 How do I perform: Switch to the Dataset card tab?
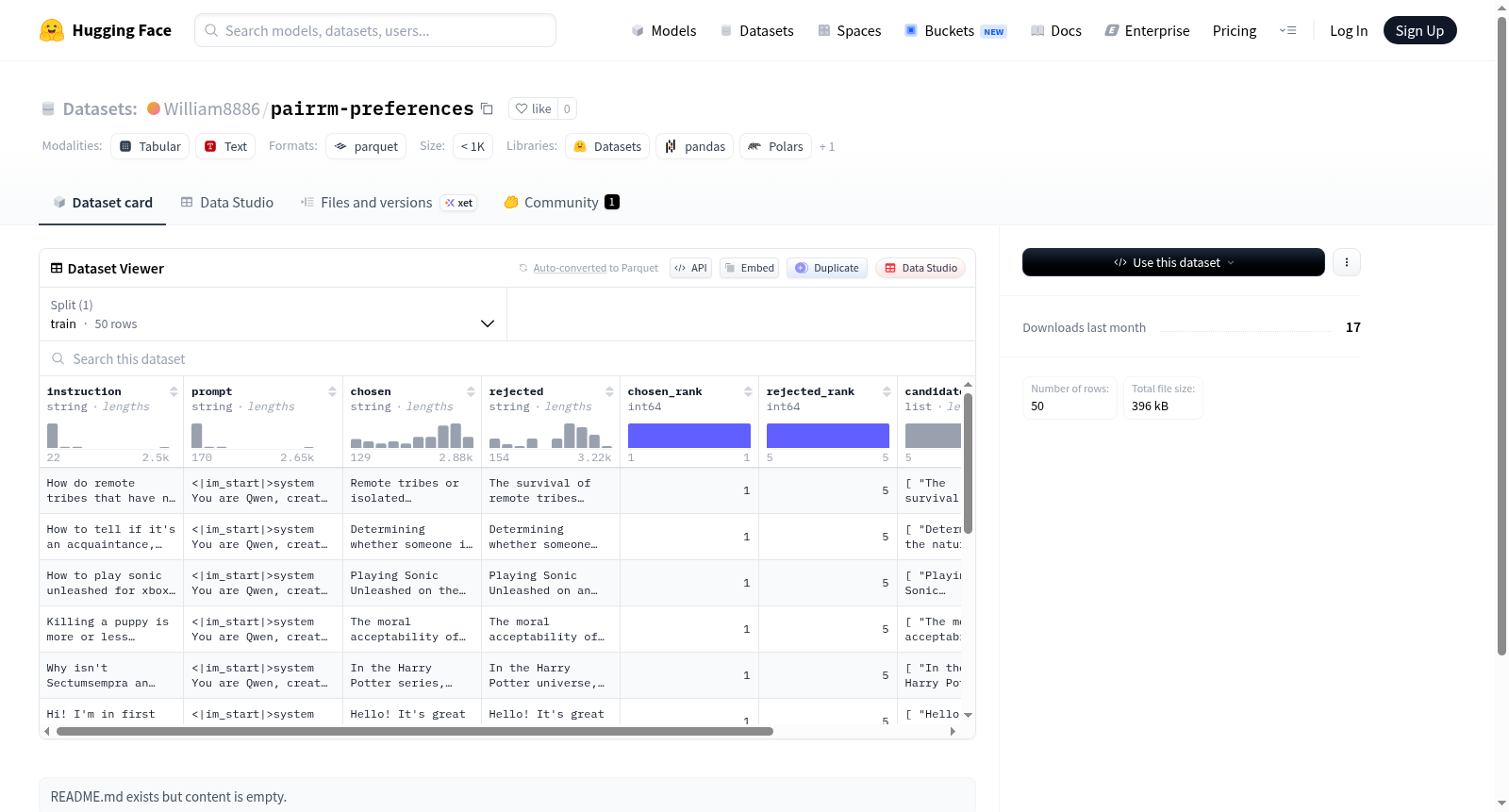tap(103, 202)
